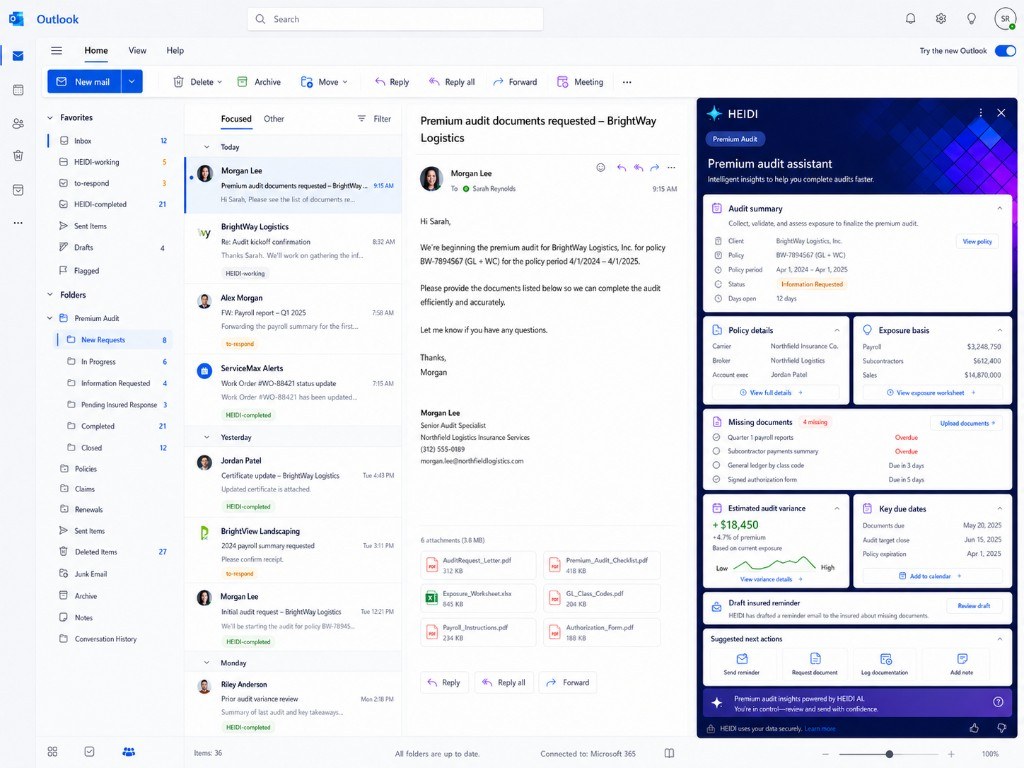Open the Exposure_Worksheet.xlsx attachment

(478, 598)
